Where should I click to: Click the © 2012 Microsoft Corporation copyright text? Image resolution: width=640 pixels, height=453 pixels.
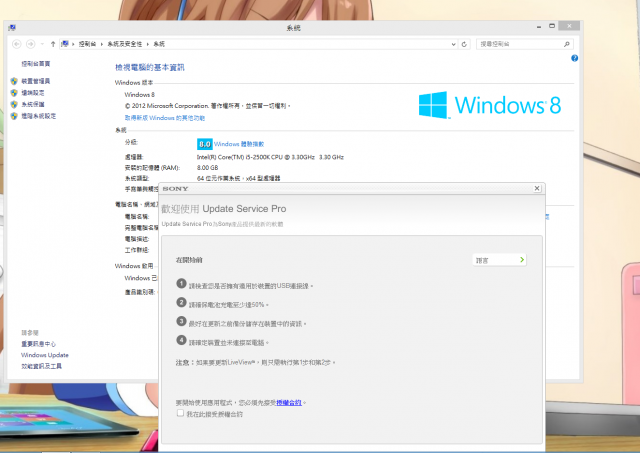click(207, 106)
